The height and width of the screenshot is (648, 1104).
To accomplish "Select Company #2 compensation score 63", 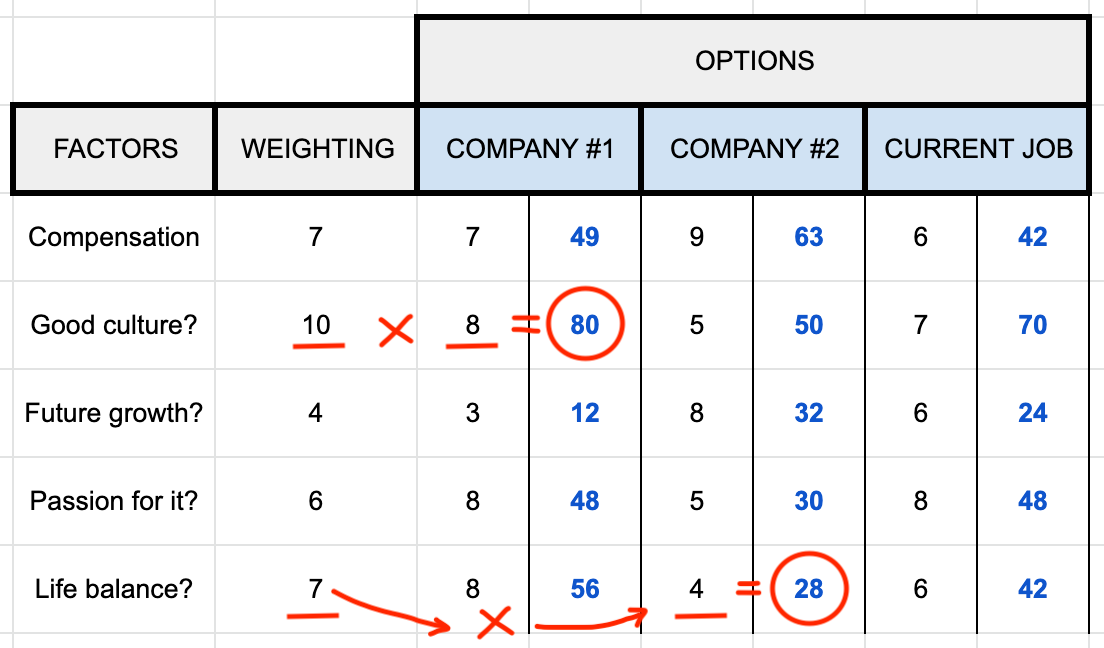I will pos(808,237).
